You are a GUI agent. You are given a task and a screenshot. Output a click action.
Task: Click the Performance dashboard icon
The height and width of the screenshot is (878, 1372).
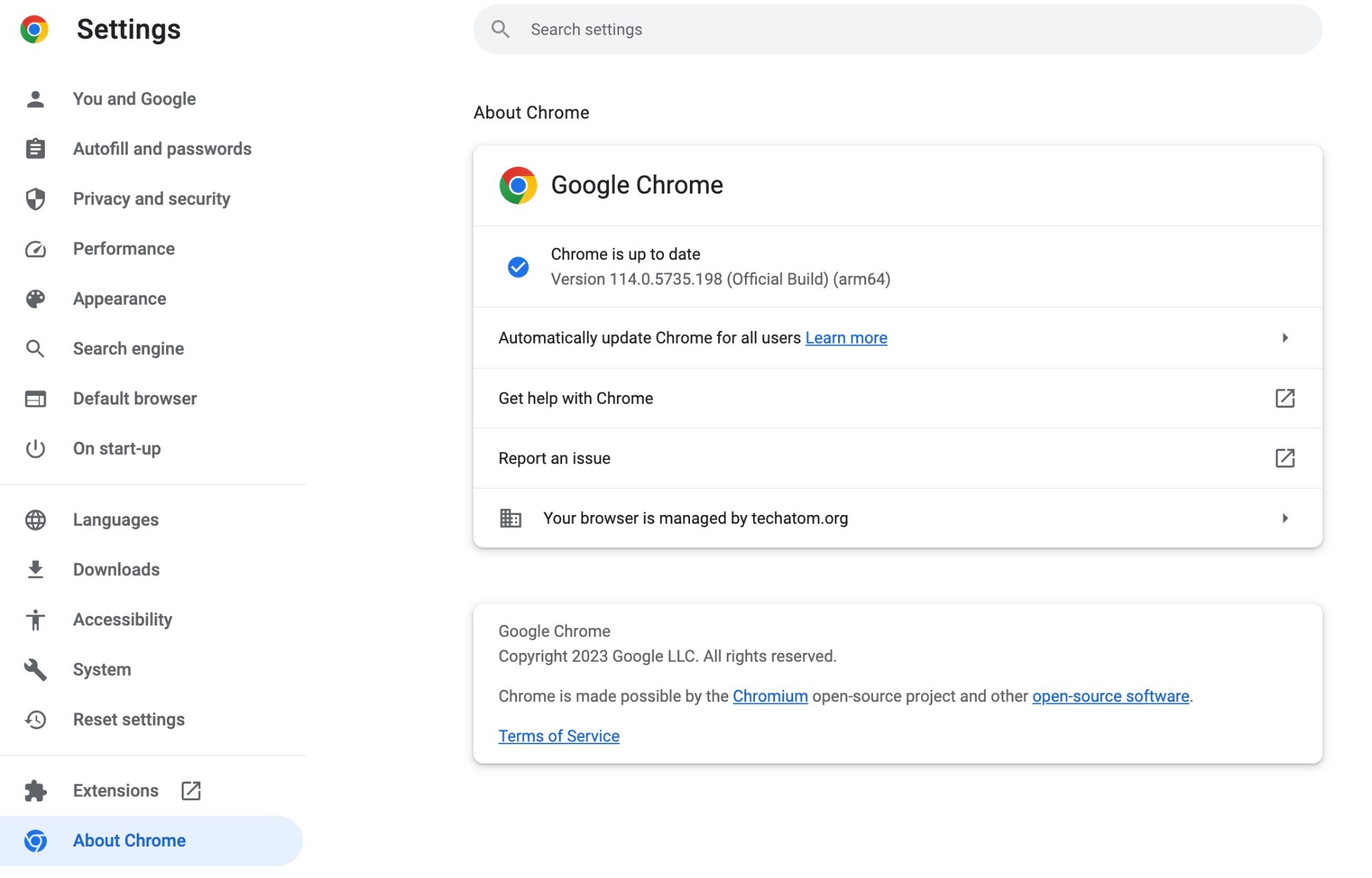(35, 247)
